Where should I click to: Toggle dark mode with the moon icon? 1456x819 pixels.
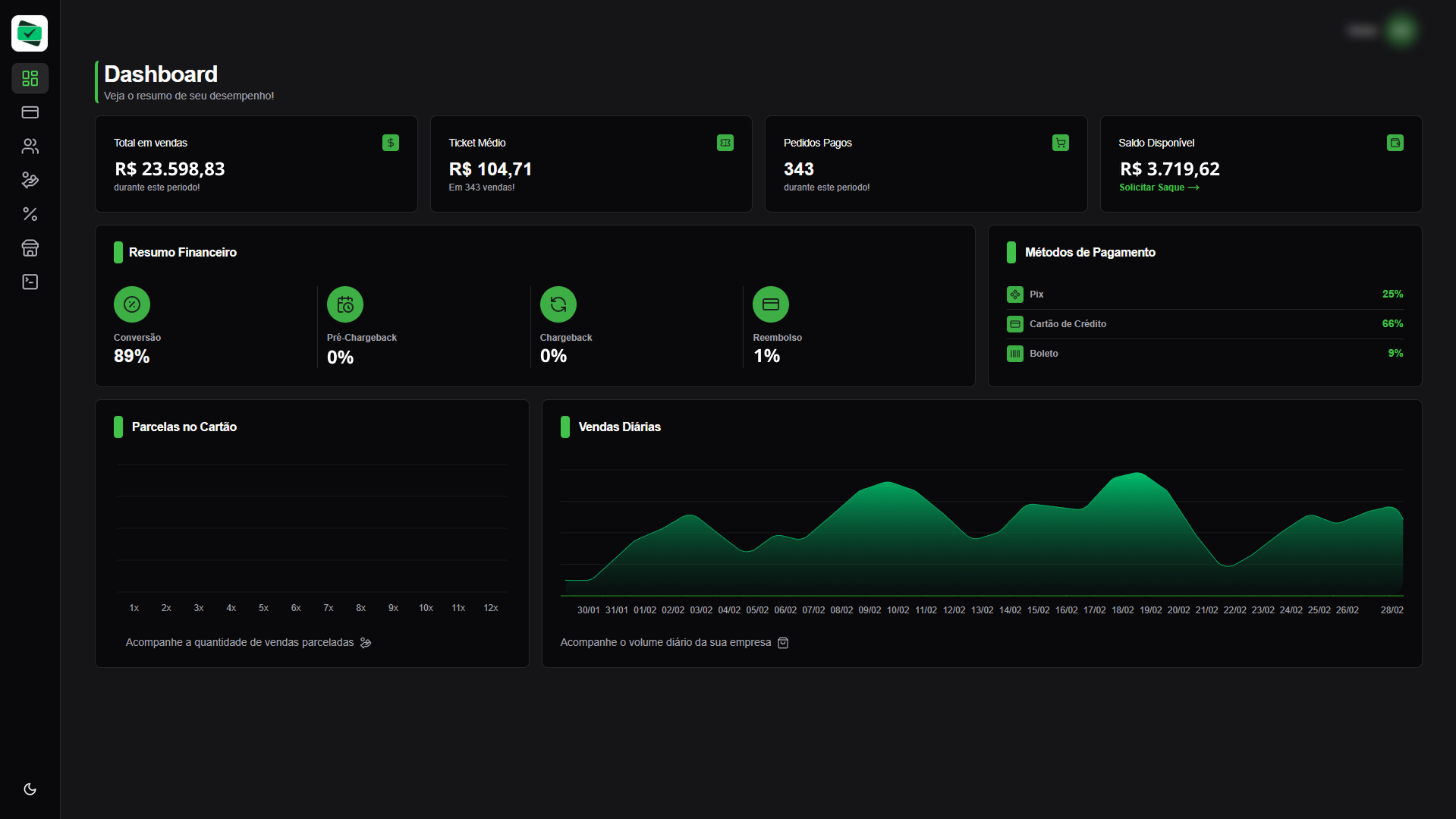click(30, 789)
